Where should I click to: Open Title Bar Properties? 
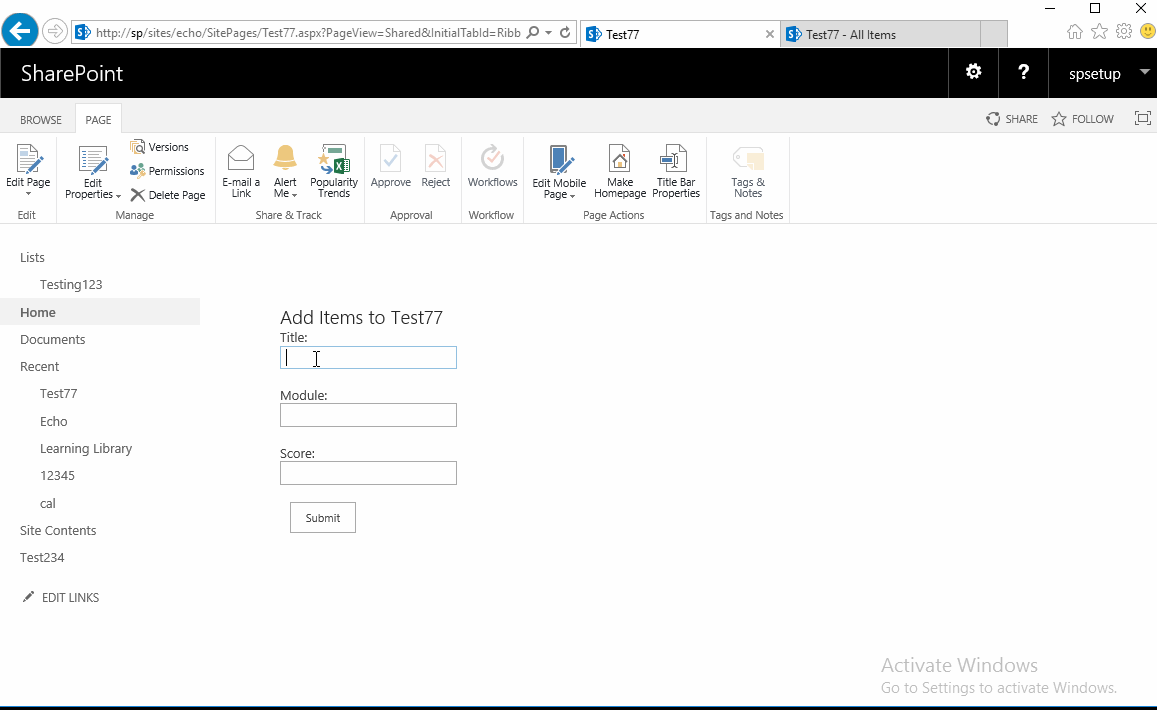click(x=675, y=170)
